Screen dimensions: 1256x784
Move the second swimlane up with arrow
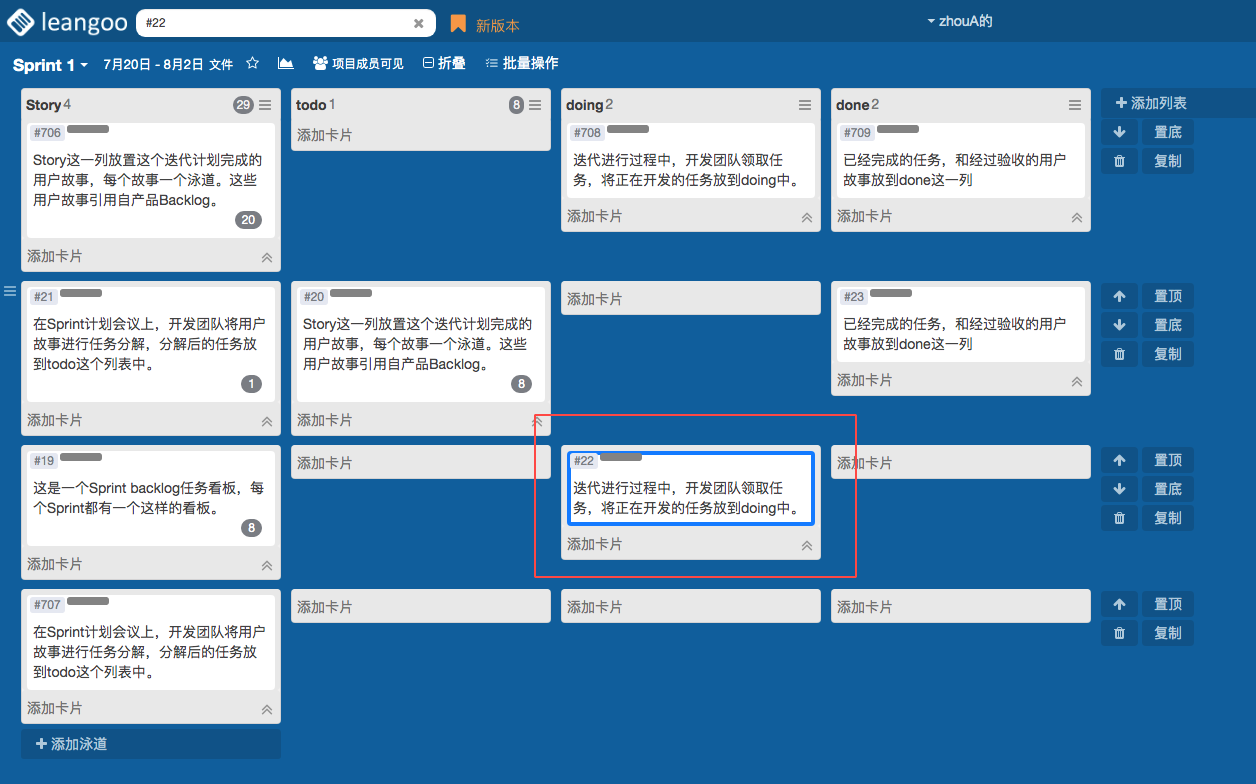(x=1119, y=296)
